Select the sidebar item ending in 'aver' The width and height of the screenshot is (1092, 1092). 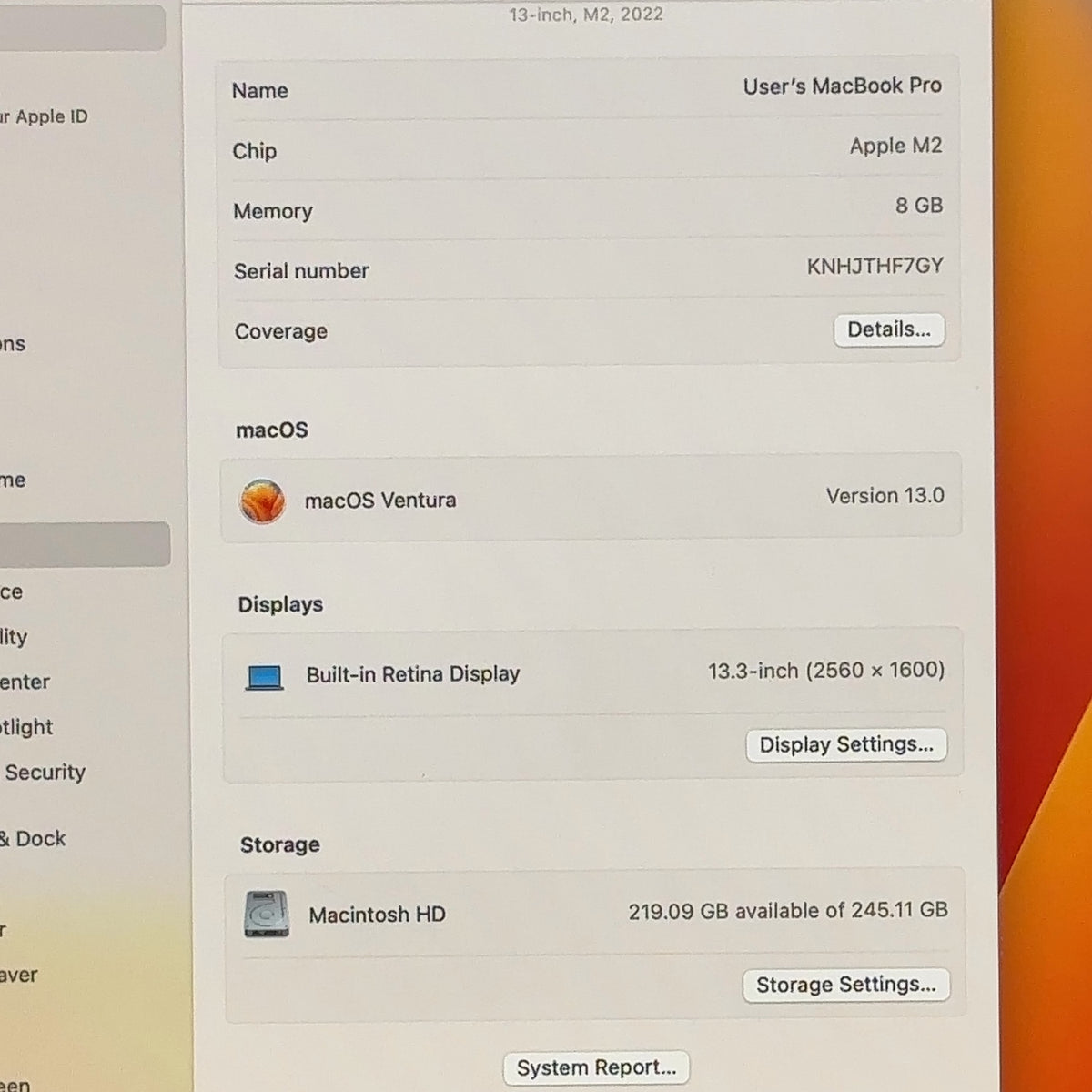pos(19,975)
